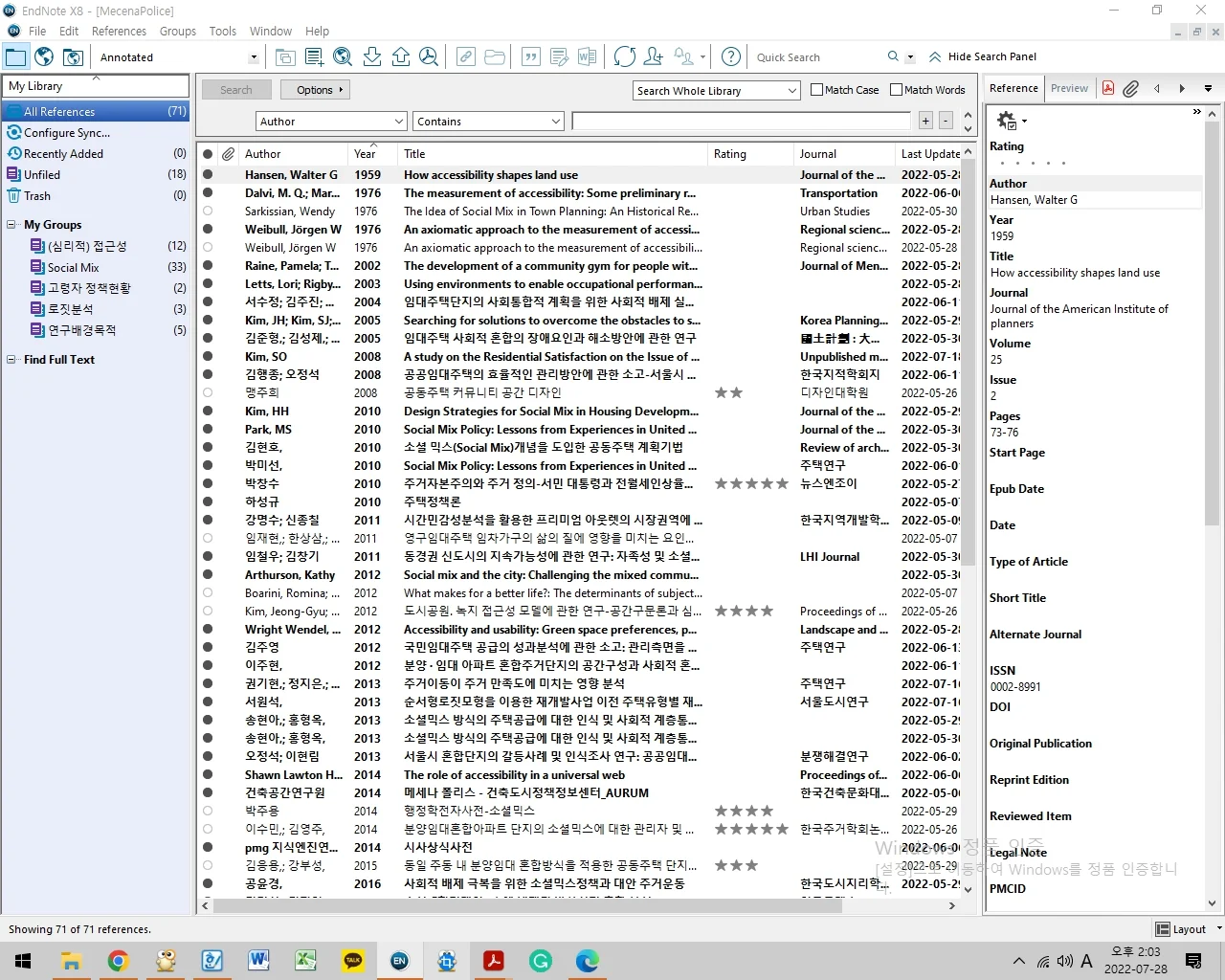Remove search row with minus button

[946, 121]
